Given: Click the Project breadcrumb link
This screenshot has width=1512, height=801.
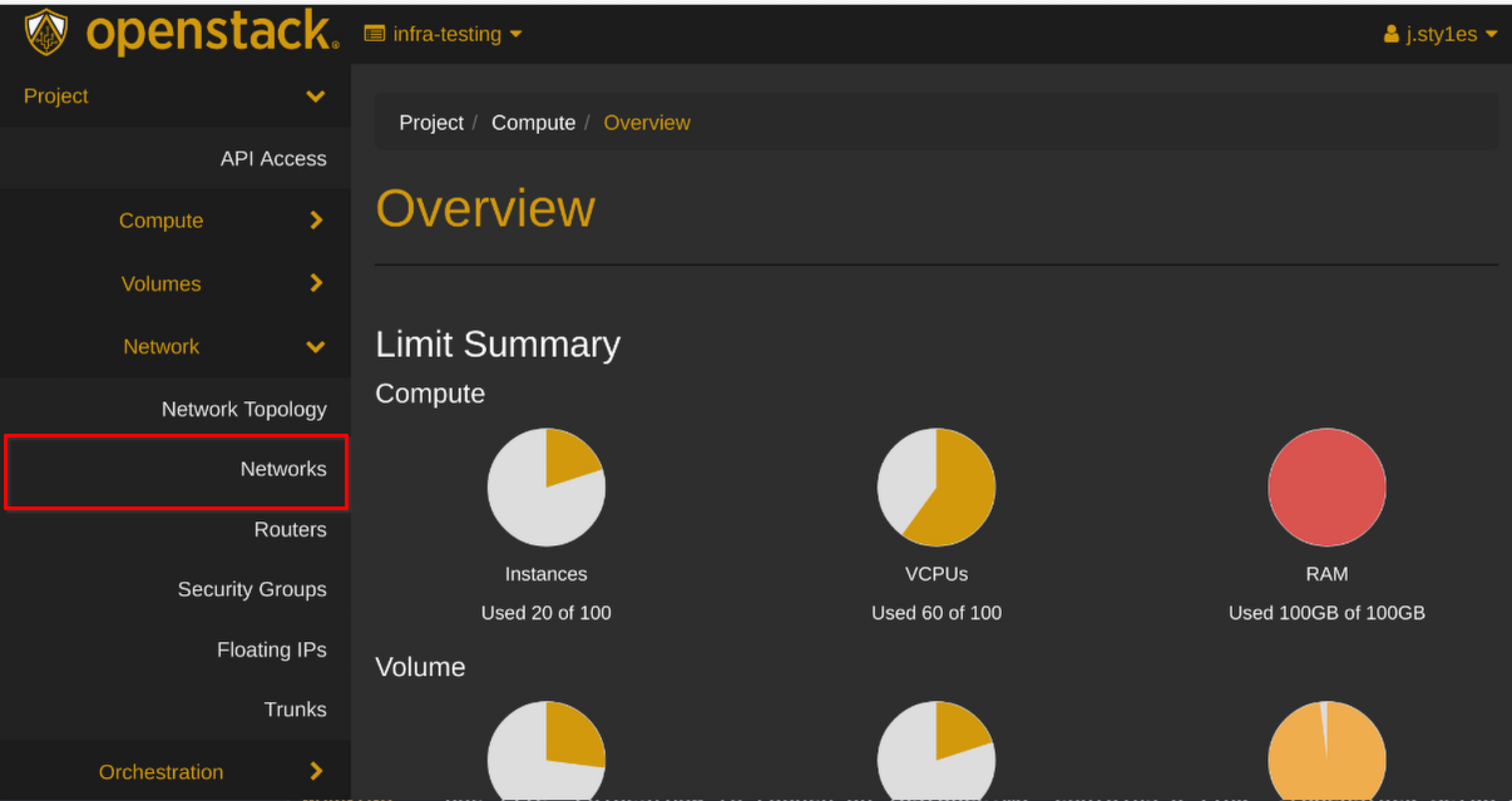Looking at the screenshot, I should (431, 123).
